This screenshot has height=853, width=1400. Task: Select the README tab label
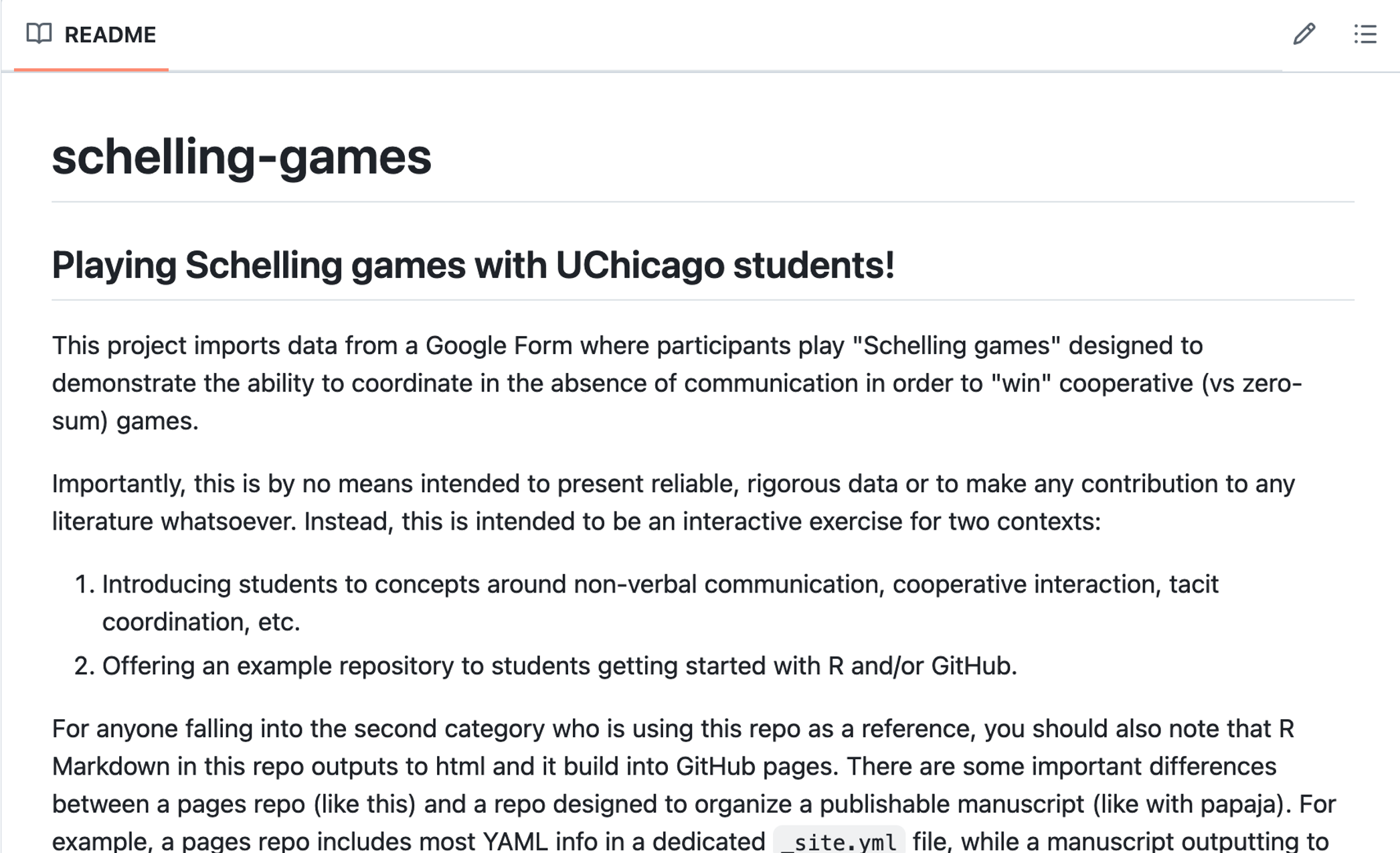tap(110, 35)
